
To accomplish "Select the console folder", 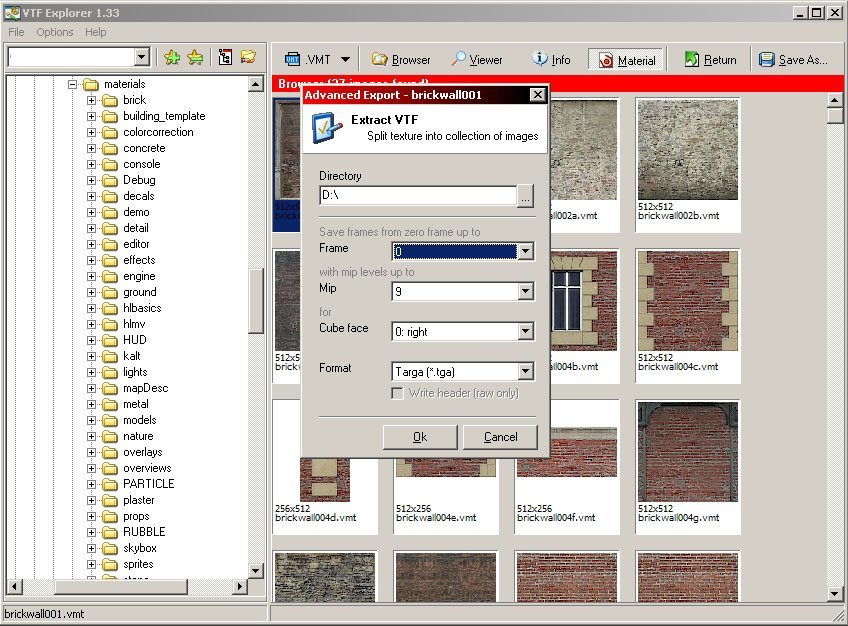I will click(x=142, y=164).
